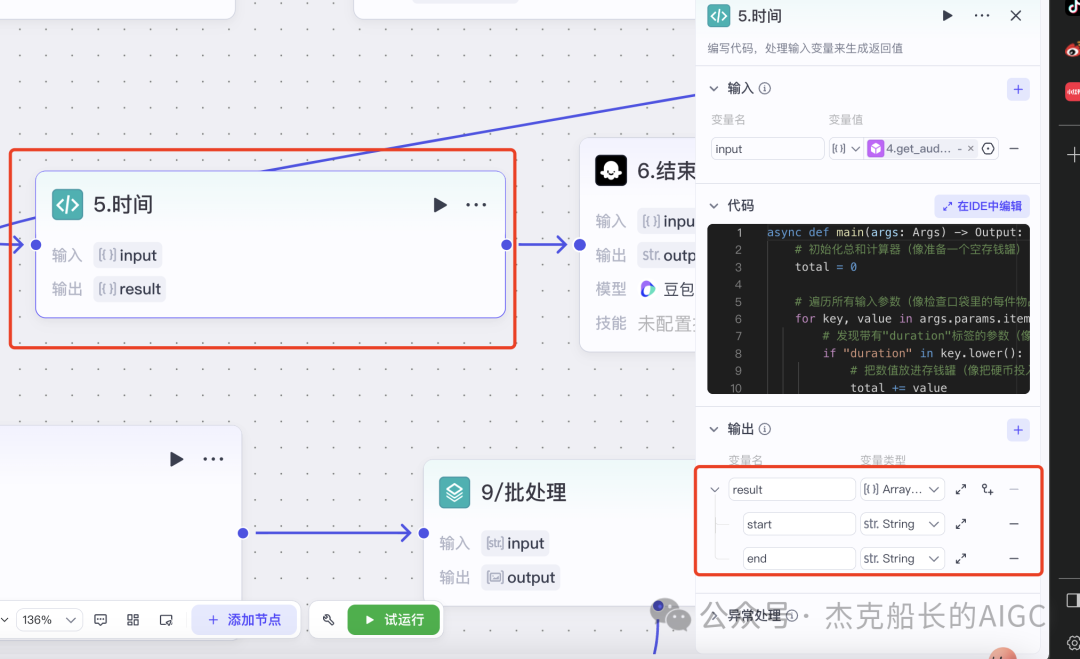Click the plus icon in the browser sidebar
This screenshot has height=659, width=1080.
click(1073, 155)
